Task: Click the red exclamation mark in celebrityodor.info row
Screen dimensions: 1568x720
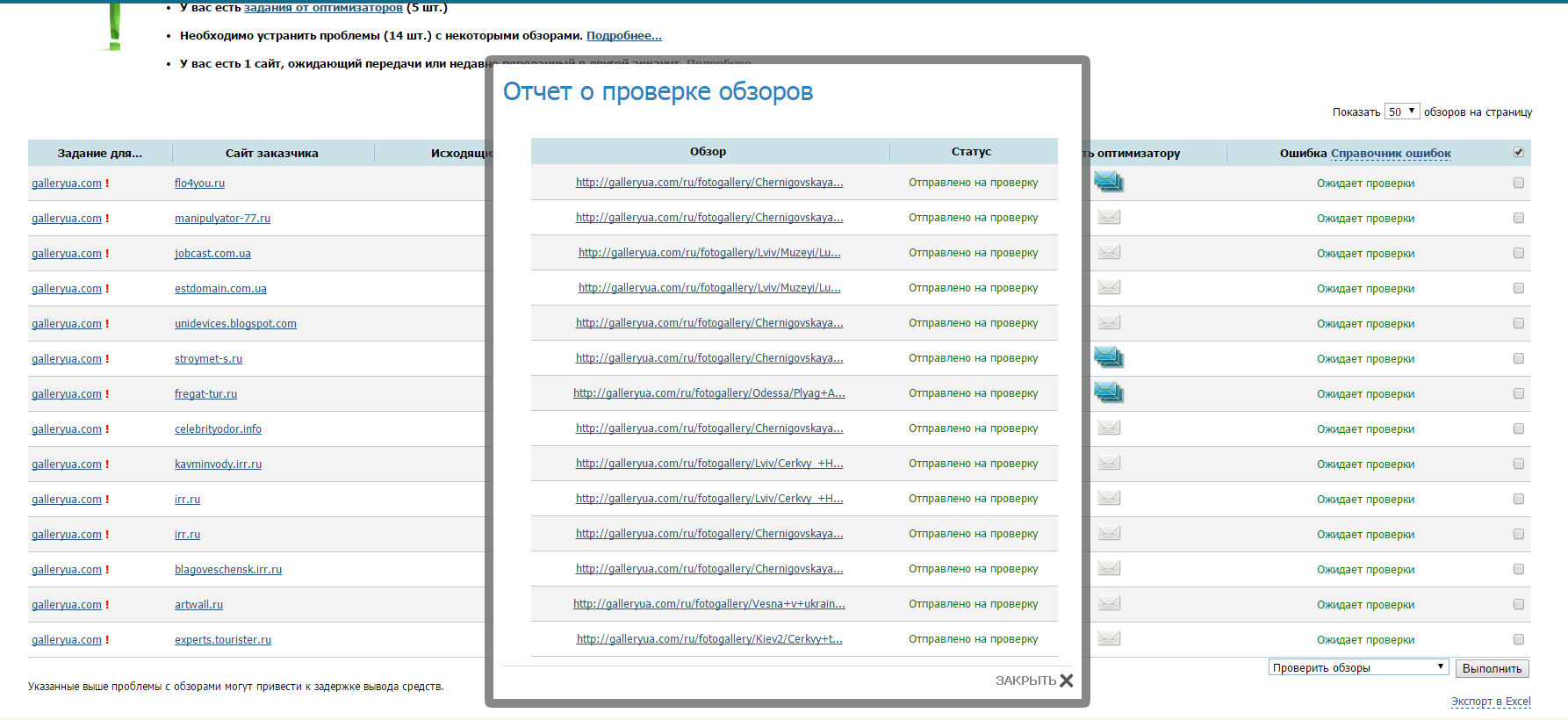Action: tap(107, 429)
